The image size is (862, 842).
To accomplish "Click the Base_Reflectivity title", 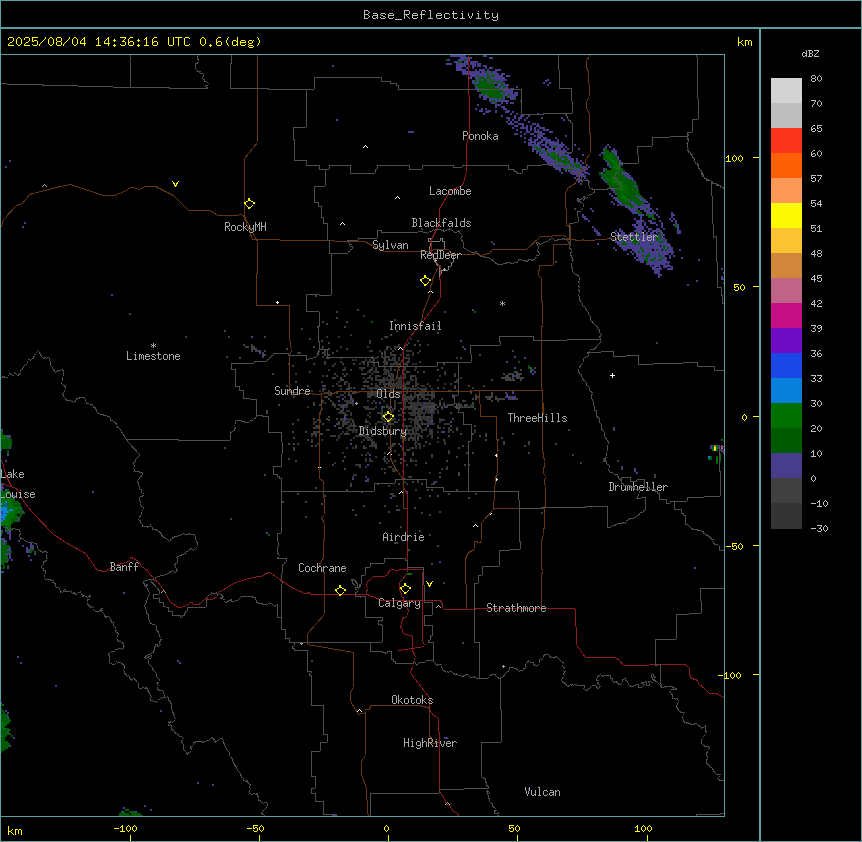I will coord(431,15).
